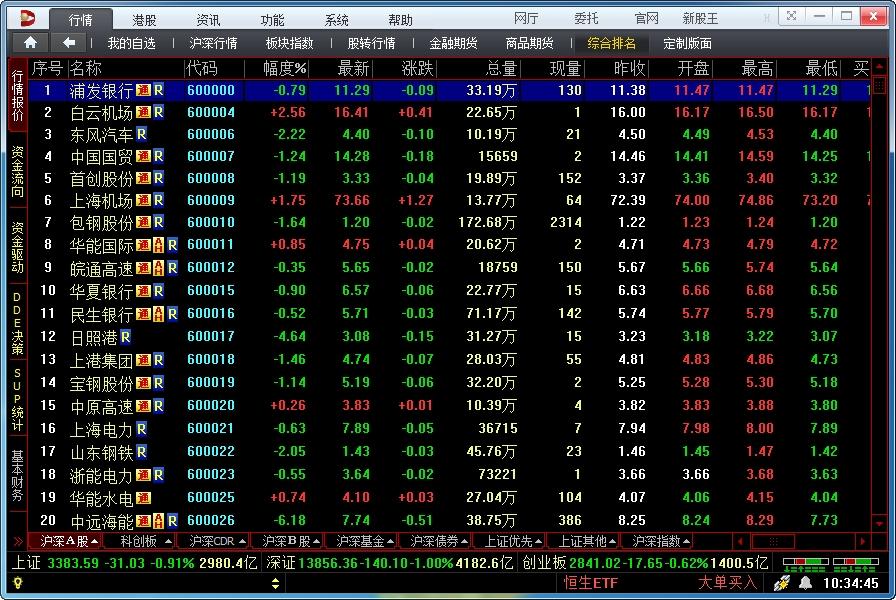The image size is (896, 600).
Task: Click the lightbulb icon in status bar
Action: click(x=18, y=583)
